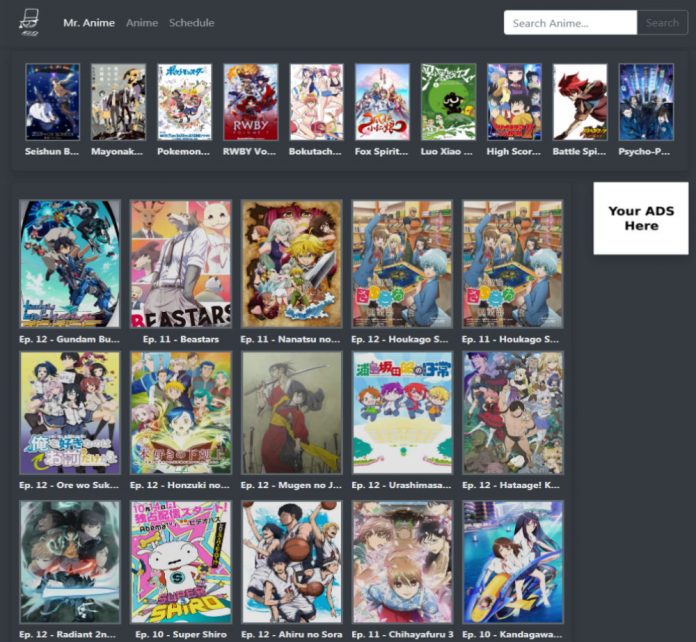Viewport: 696px width, 642px height.
Task: Open the Seishun B... poster thumbnail
Action: (x=53, y=102)
